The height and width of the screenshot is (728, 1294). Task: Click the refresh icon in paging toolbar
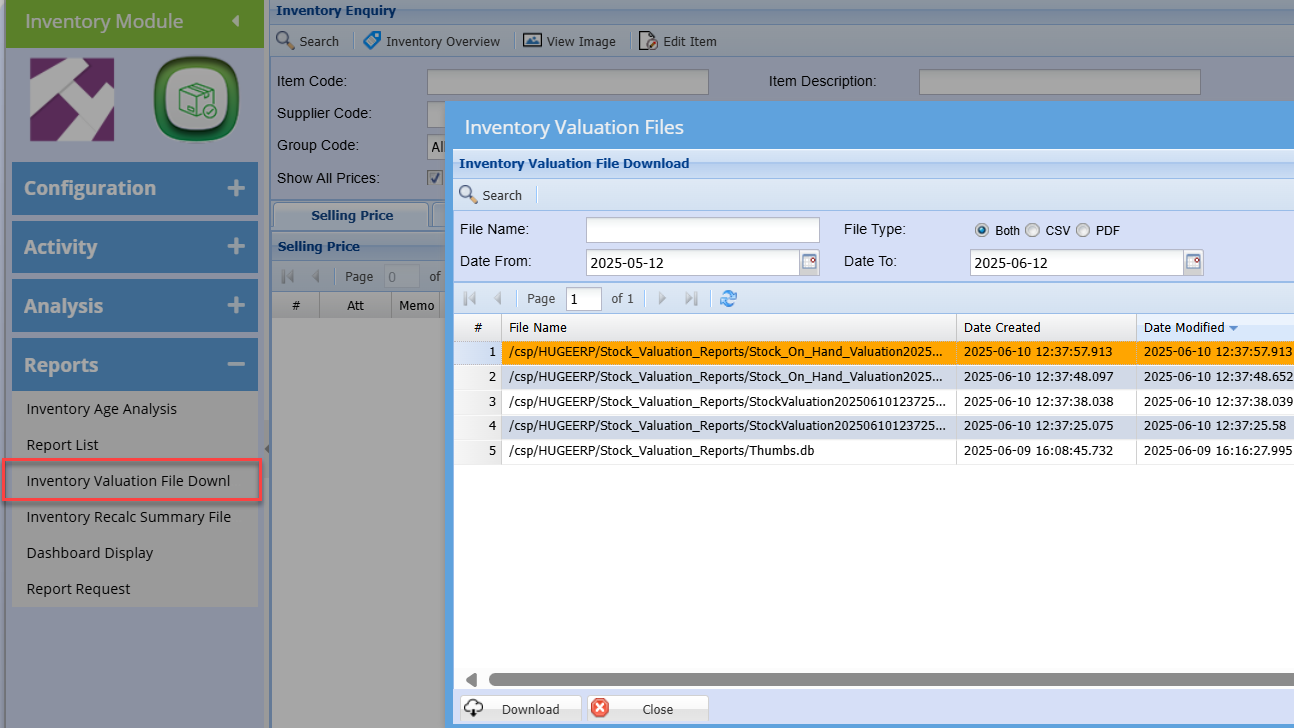click(x=728, y=298)
